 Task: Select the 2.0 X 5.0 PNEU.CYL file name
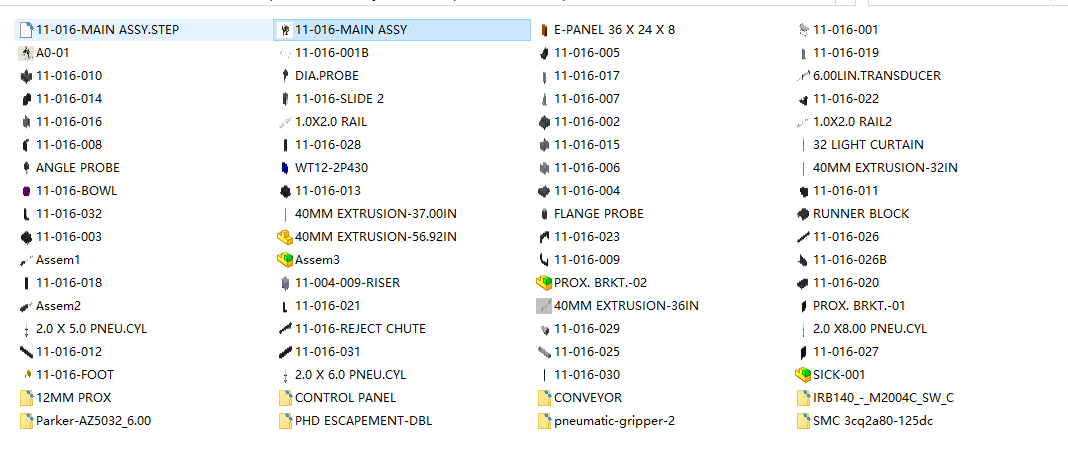pos(91,329)
